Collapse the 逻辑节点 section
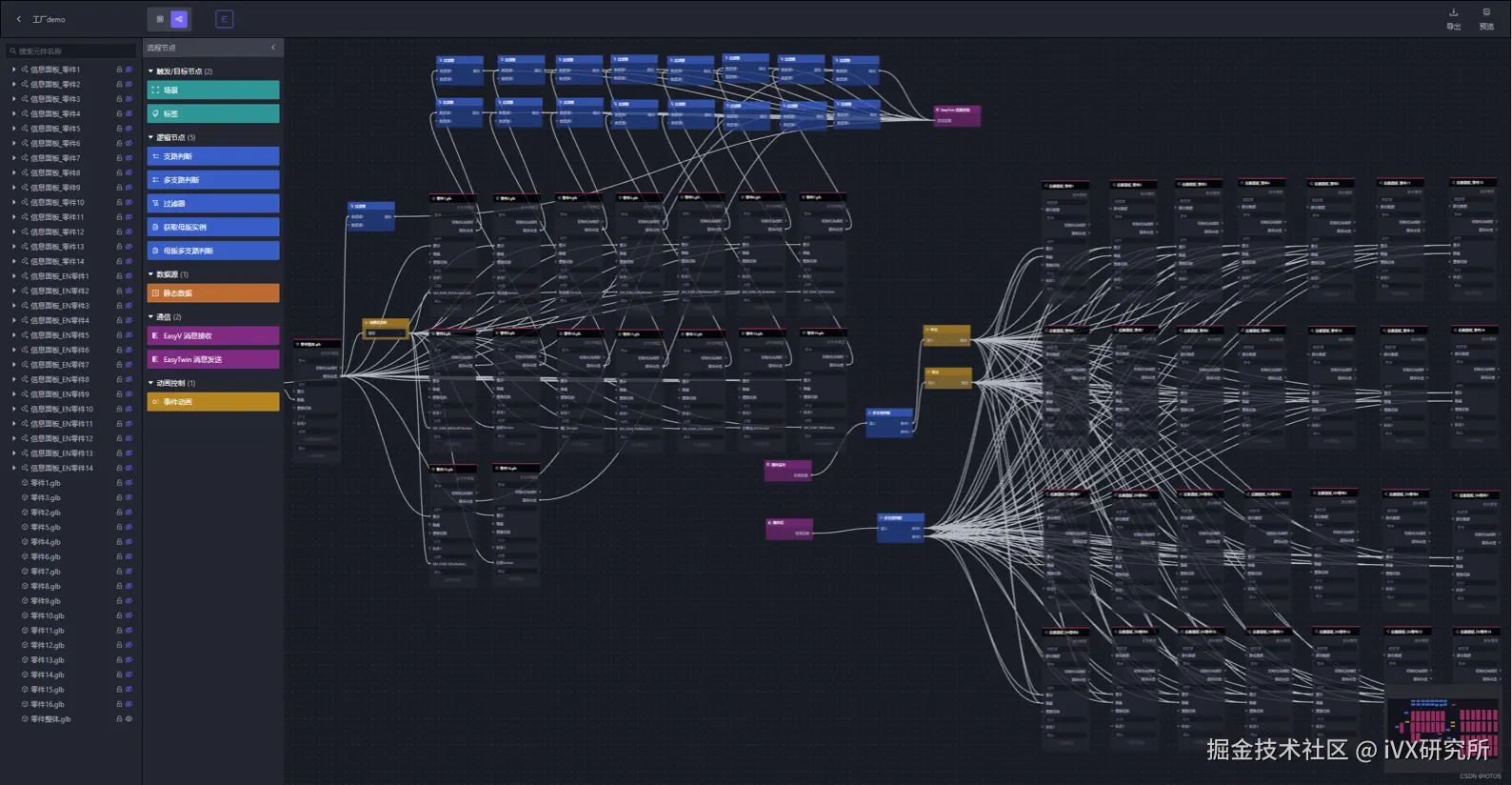Screen dimensions: 1512x785 [x=150, y=137]
